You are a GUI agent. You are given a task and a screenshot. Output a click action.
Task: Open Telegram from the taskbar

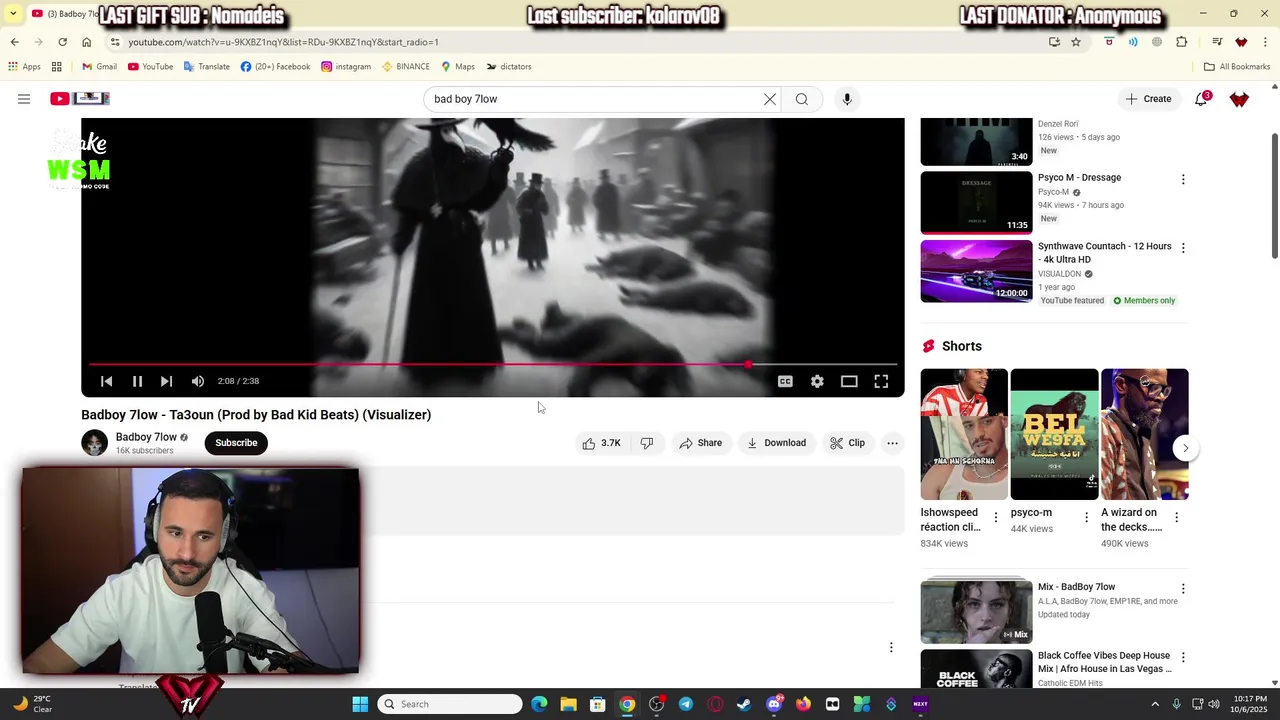tap(686, 704)
